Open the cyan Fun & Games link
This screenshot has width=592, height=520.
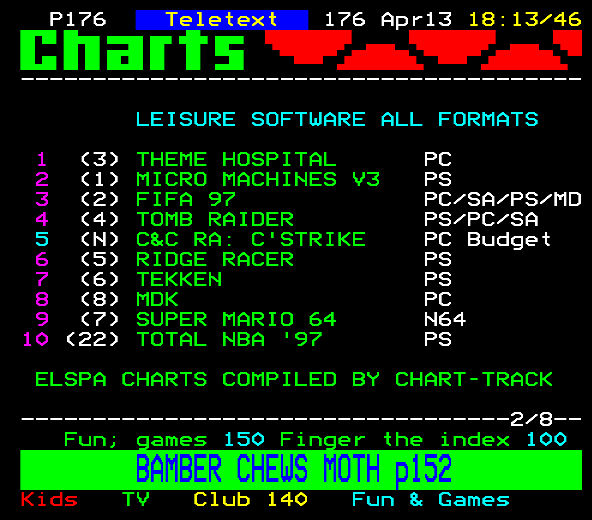(430, 500)
